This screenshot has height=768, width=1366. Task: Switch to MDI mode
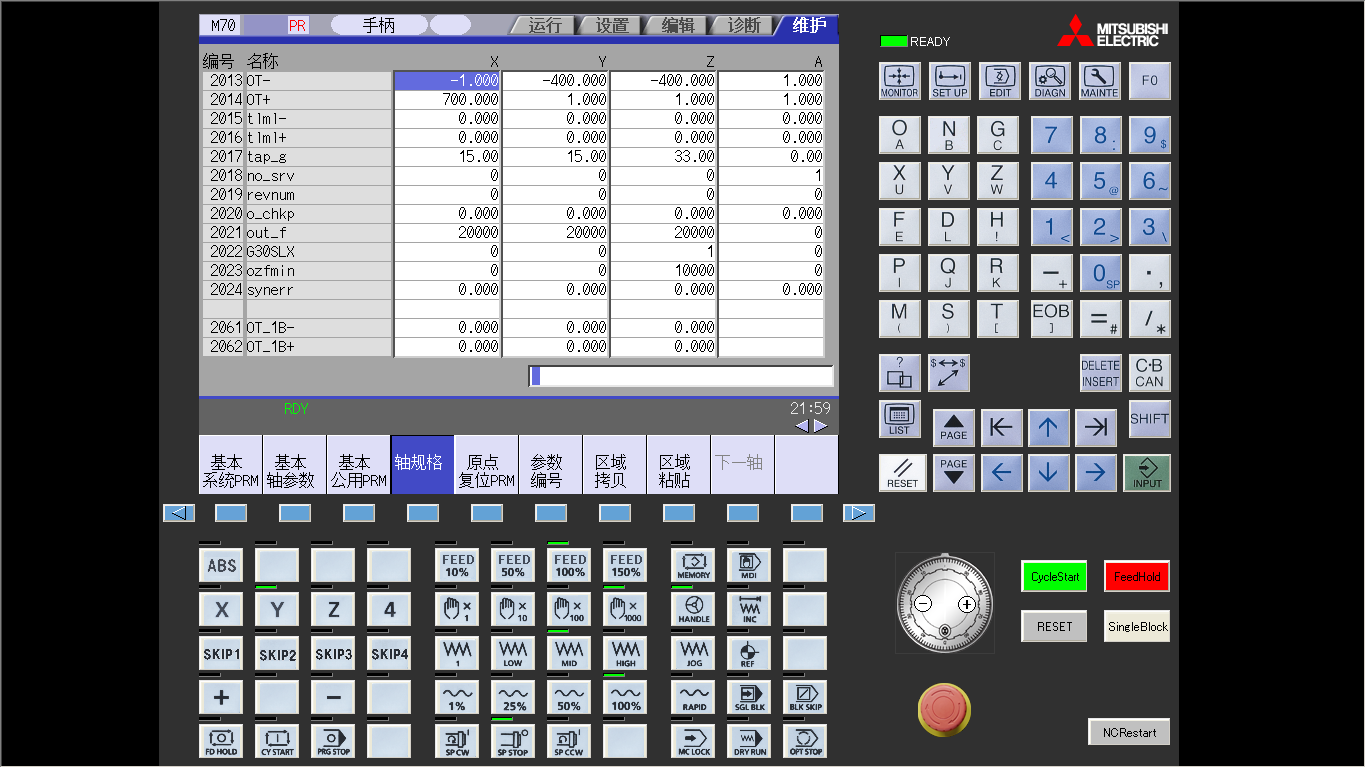(749, 565)
